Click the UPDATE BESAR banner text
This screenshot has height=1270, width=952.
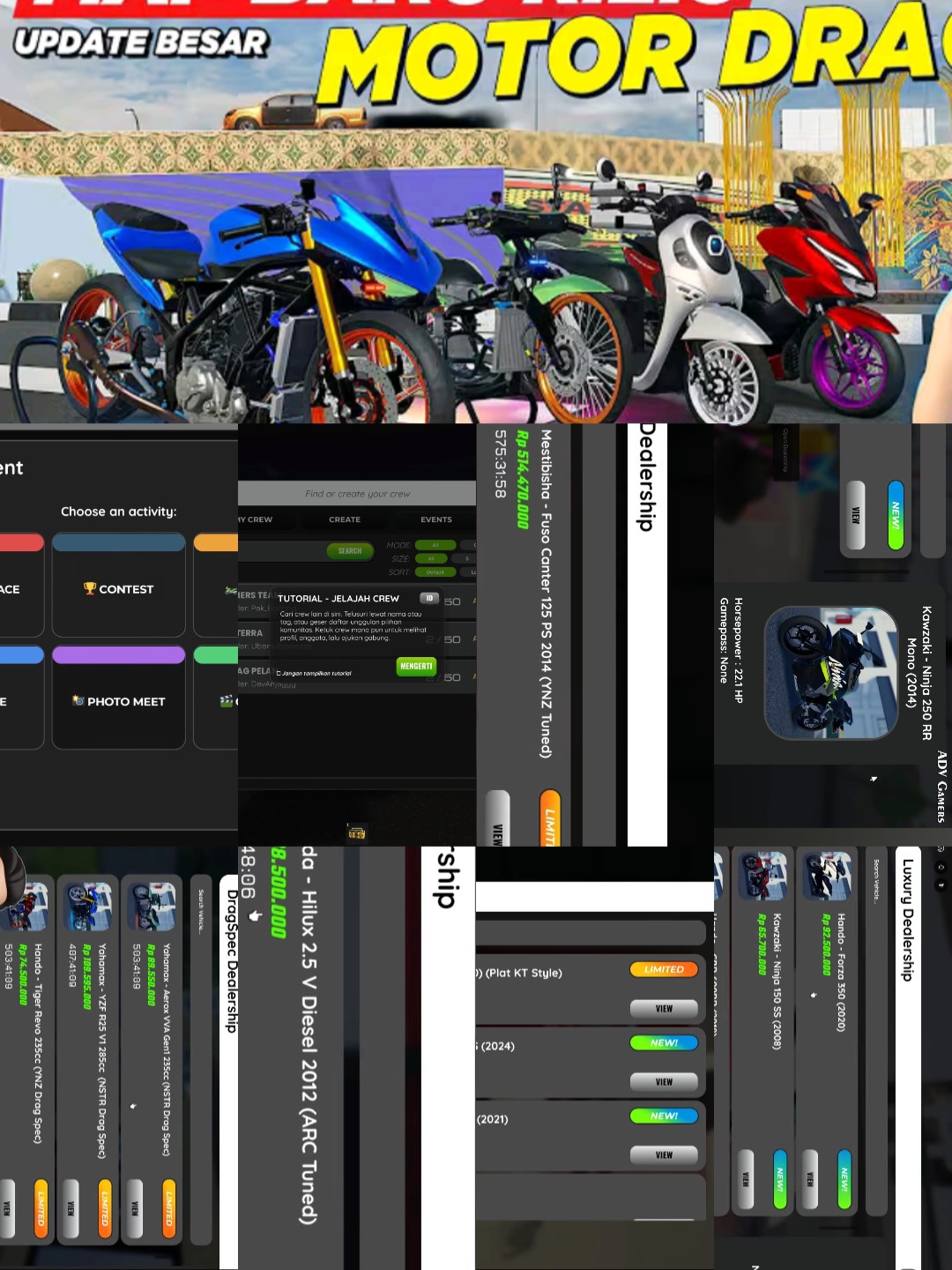coord(140,41)
